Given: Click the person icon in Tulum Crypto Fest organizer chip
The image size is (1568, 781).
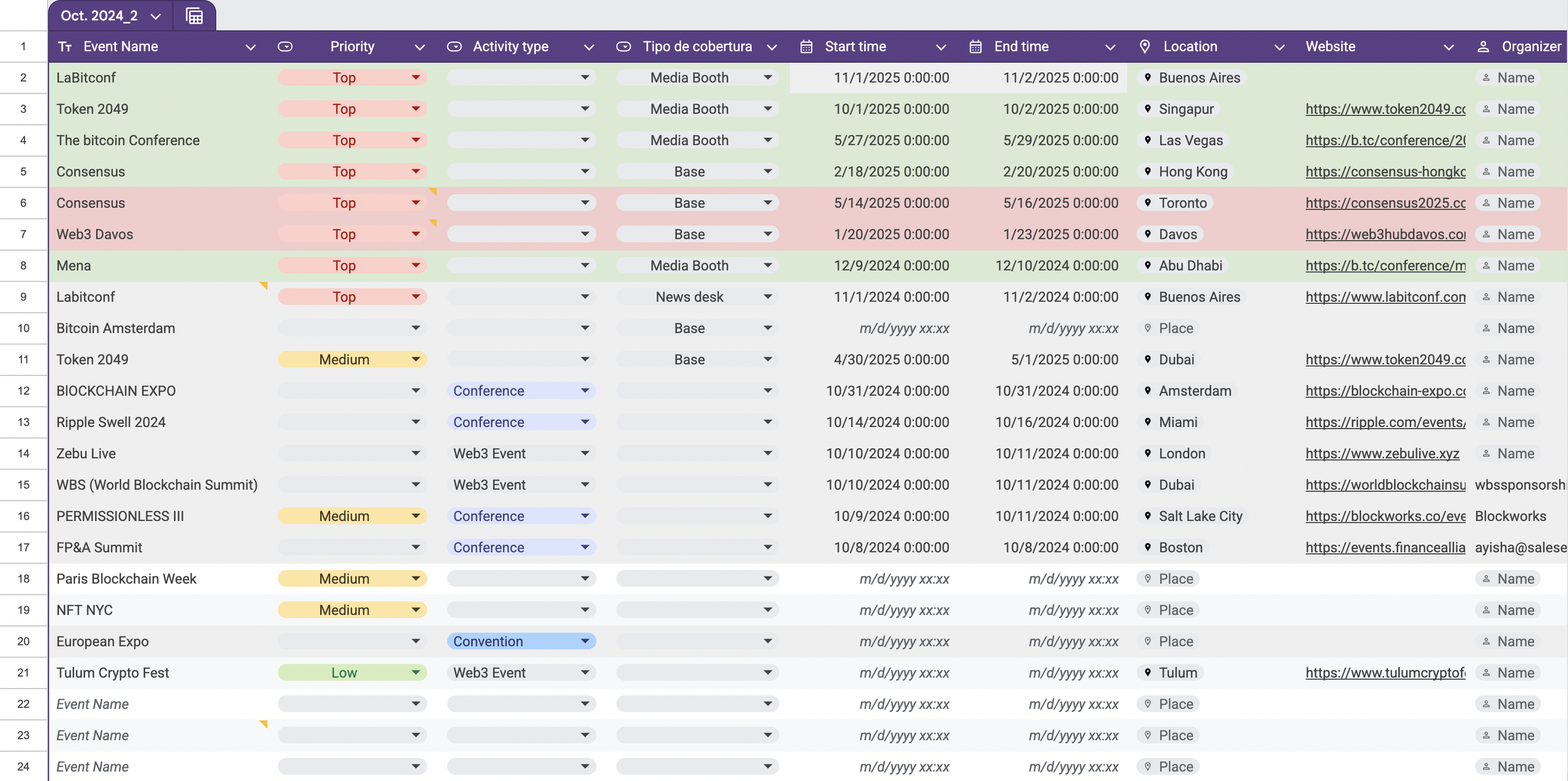Looking at the screenshot, I should 1486,673.
